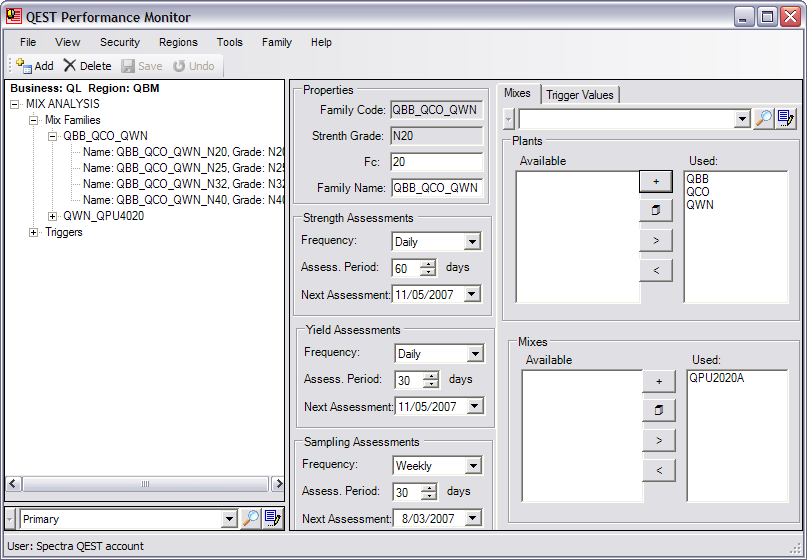Open Strength Assessments Frequency dropdown
This screenshot has width=807, height=560.
click(x=472, y=242)
